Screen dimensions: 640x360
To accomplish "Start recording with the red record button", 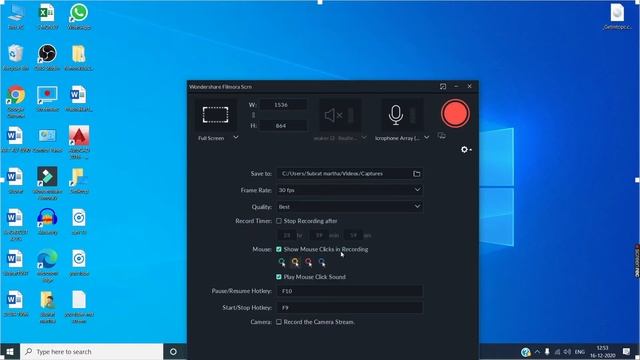I will tap(455, 113).
